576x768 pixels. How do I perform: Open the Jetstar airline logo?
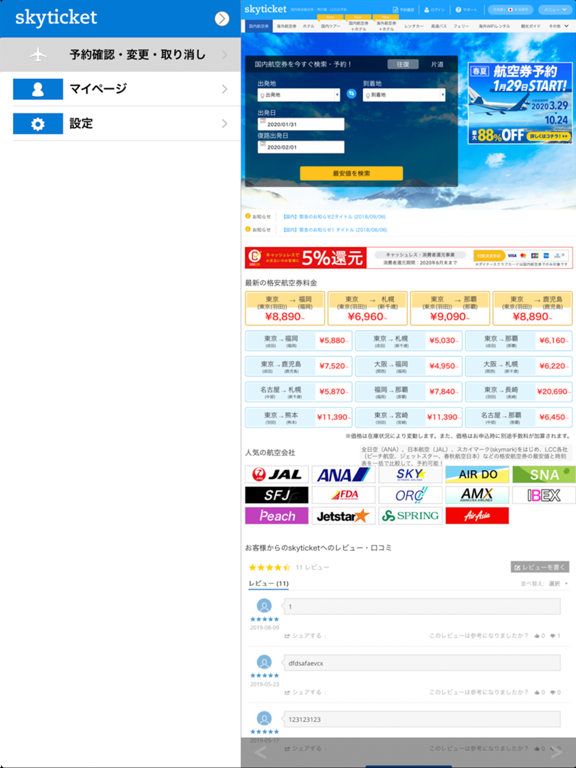[x=343, y=515]
